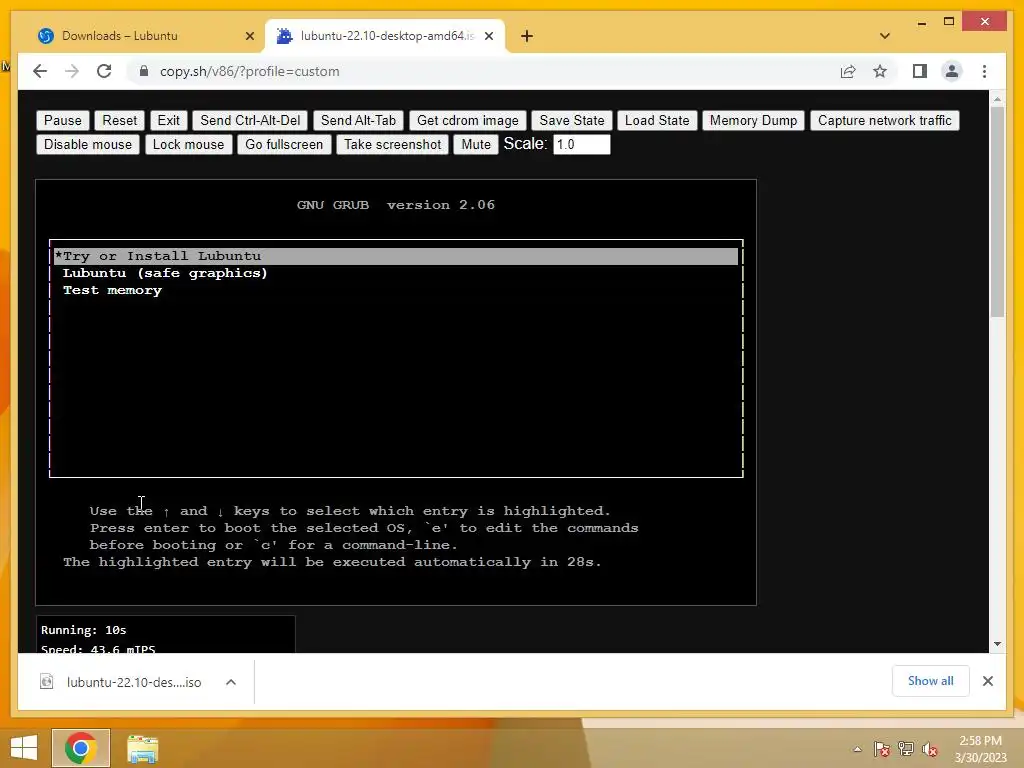
Task: Send Ctrl-Alt-Del to the guest
Action: [250, 120]
